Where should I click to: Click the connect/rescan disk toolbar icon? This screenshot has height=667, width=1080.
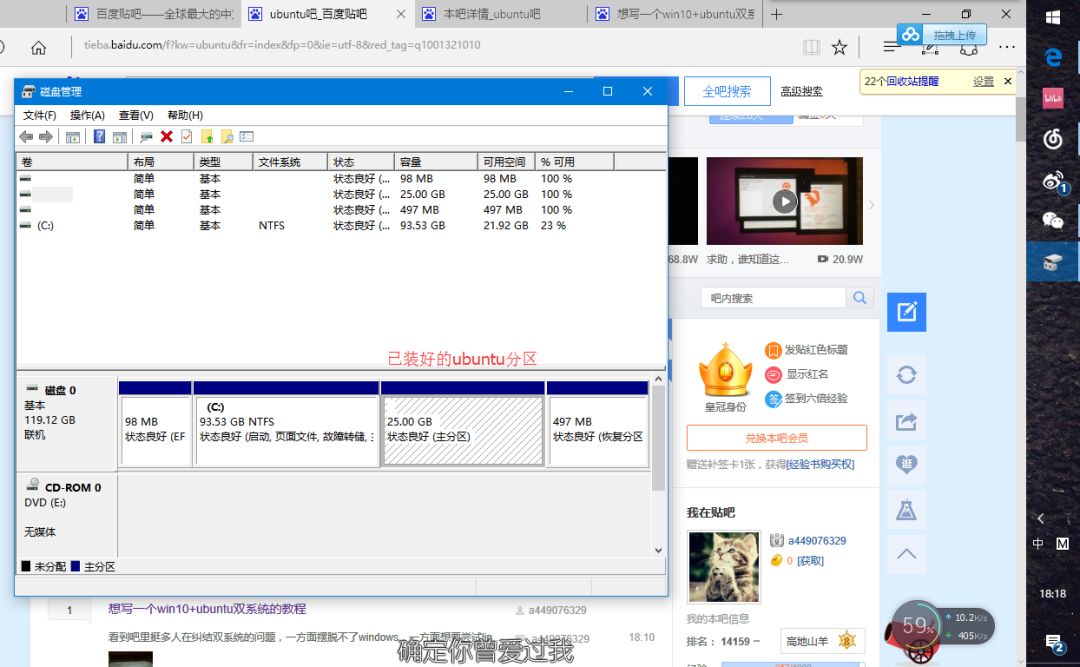145,137
